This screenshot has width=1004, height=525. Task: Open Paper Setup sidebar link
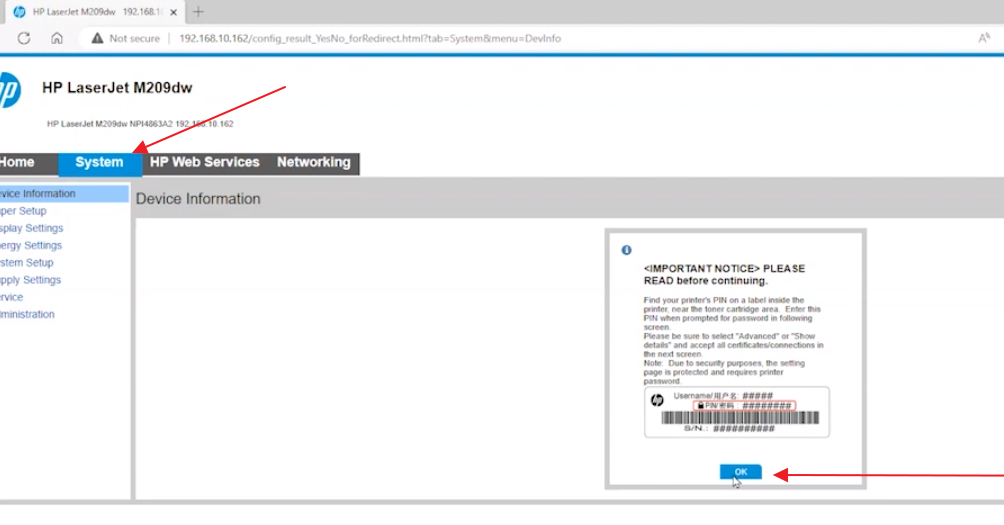pyautogui.click(x=23, y=211)
